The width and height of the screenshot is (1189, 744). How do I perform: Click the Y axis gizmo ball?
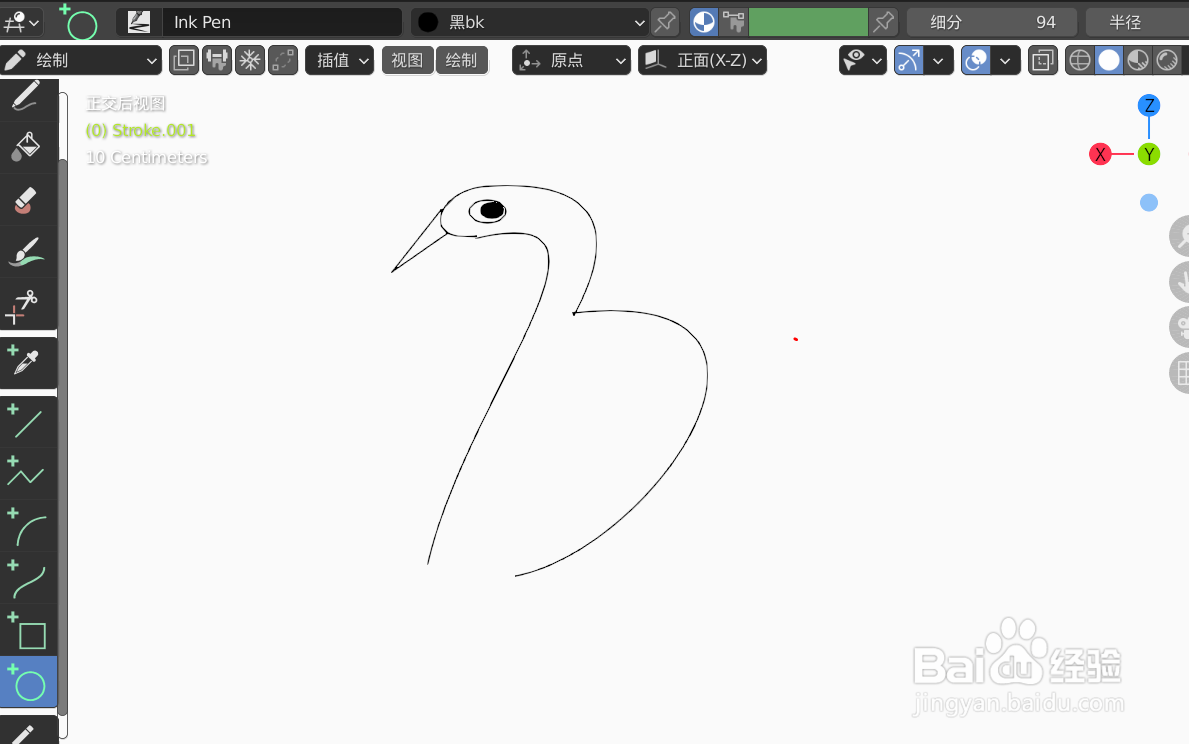click(1149, 155)
